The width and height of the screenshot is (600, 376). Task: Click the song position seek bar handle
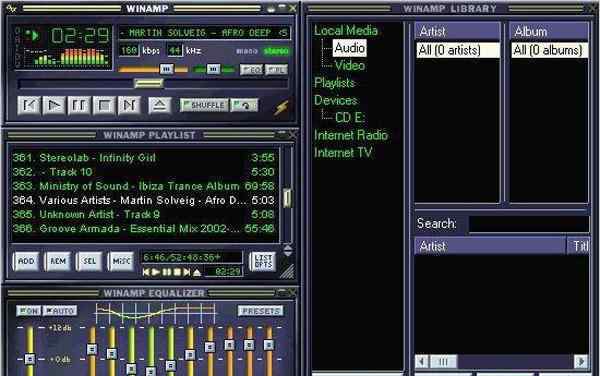point(149,83)
